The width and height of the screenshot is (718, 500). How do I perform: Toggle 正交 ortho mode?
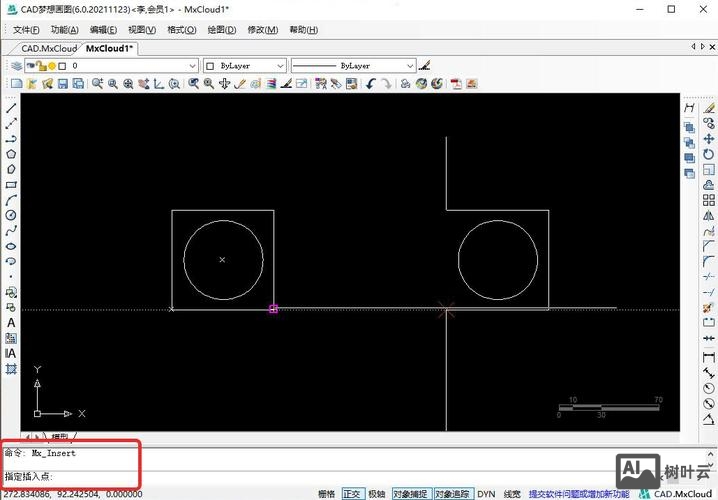(x=352, y=494)
